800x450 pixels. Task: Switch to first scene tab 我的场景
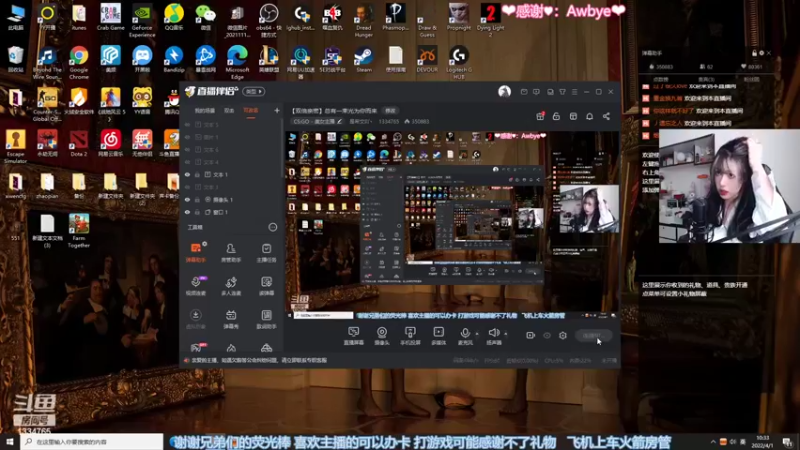coord(205,110)
